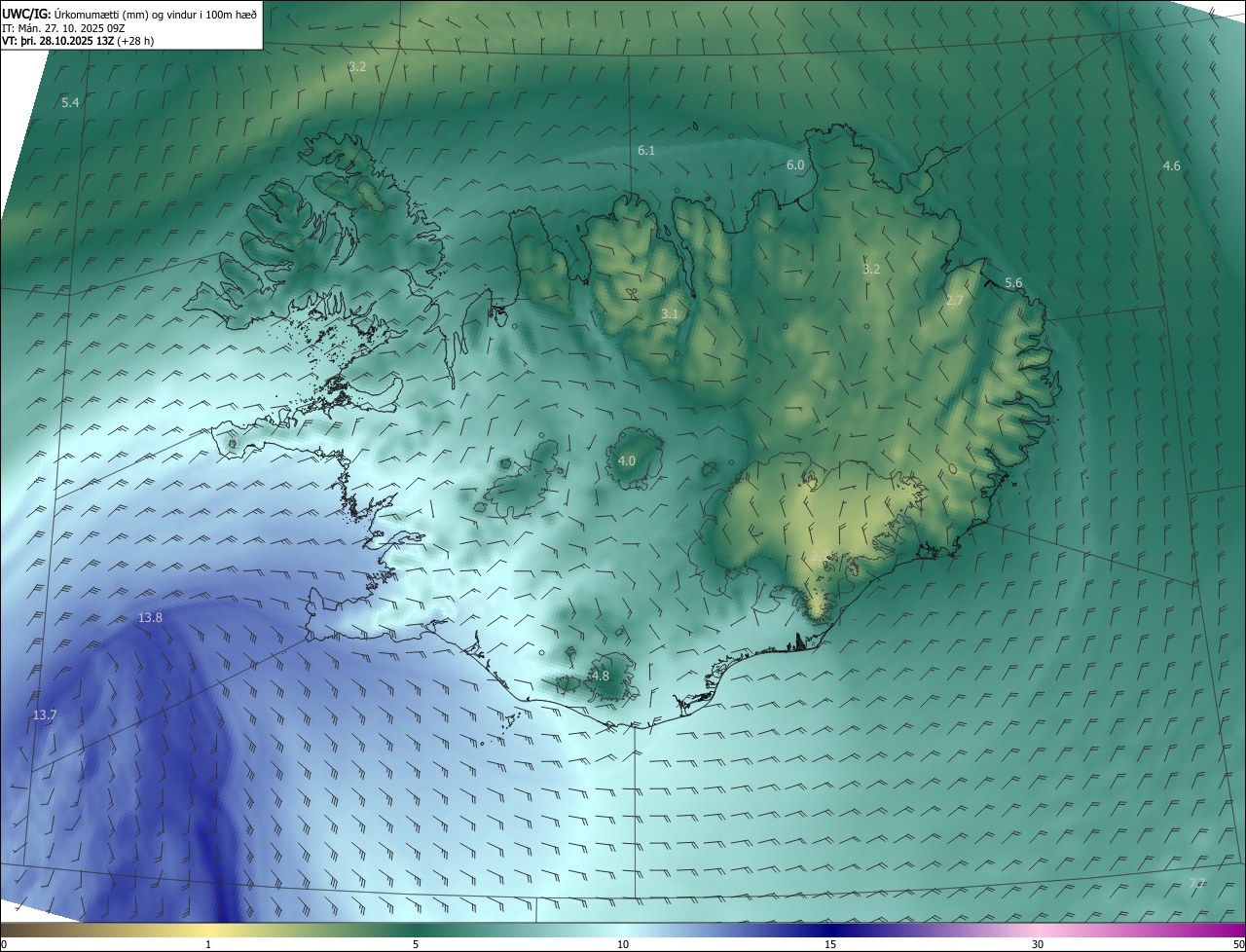The height and width of the screenshot is (952, 1246).
Task: Click the 6.1 value label on the map
Action: click(x=646, y=151)
